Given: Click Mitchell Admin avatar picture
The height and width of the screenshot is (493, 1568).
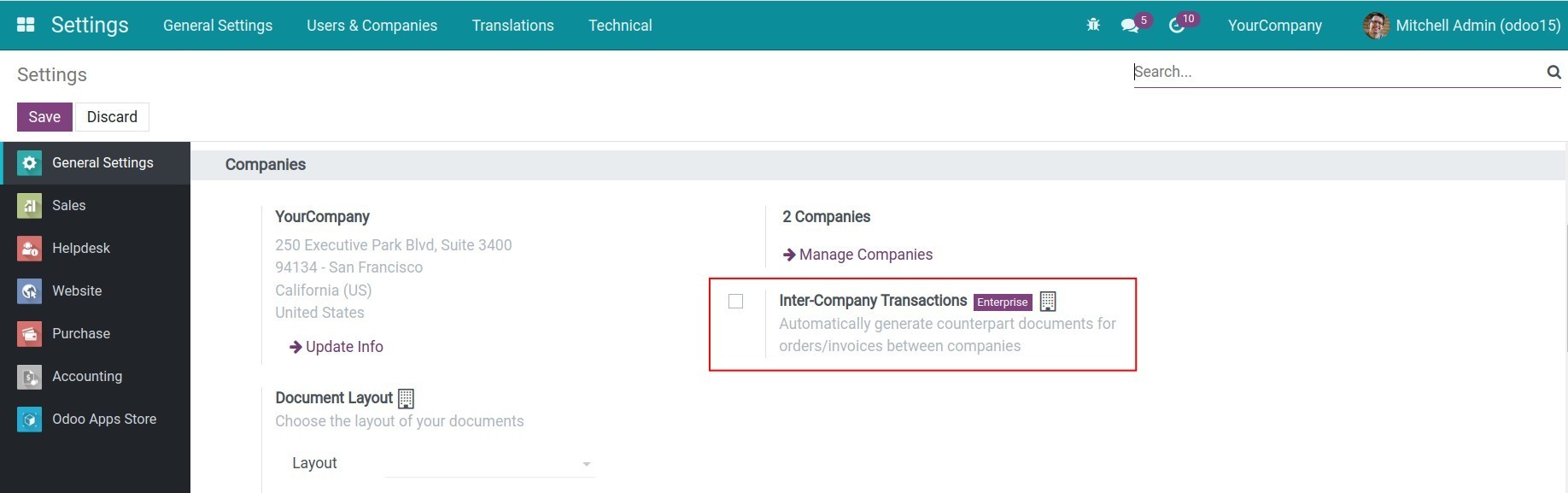Looking at the screenshot, I should tap(1377, 26).
